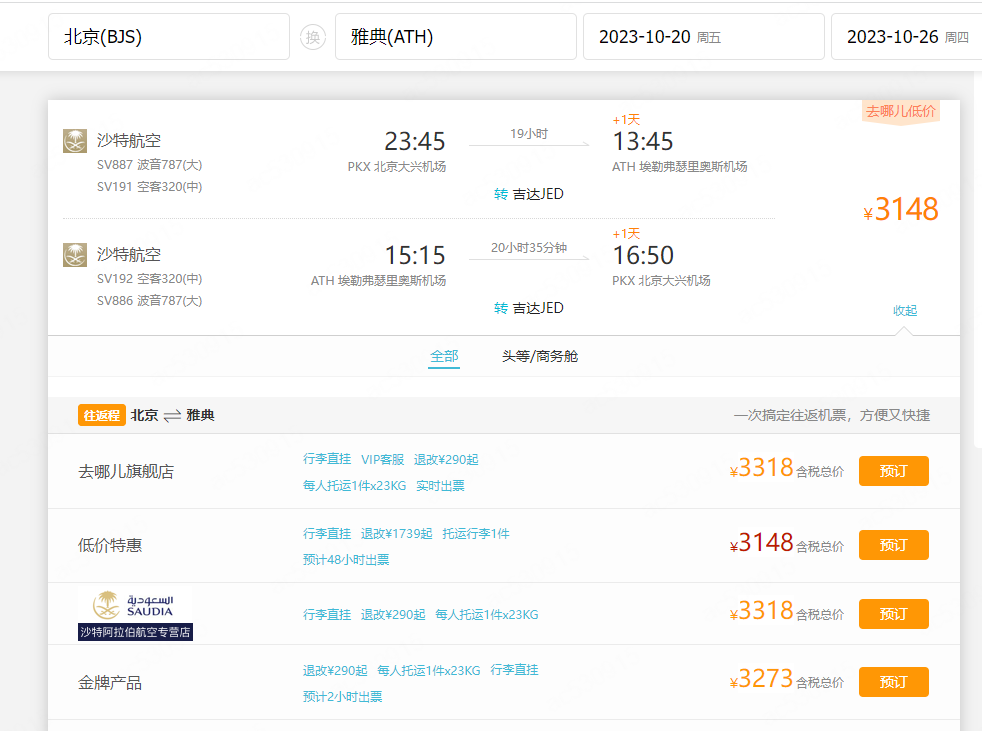Click the 20小时35分钟 duration label
The width and height of the screenshot is (982, 731).
[529, 248]
